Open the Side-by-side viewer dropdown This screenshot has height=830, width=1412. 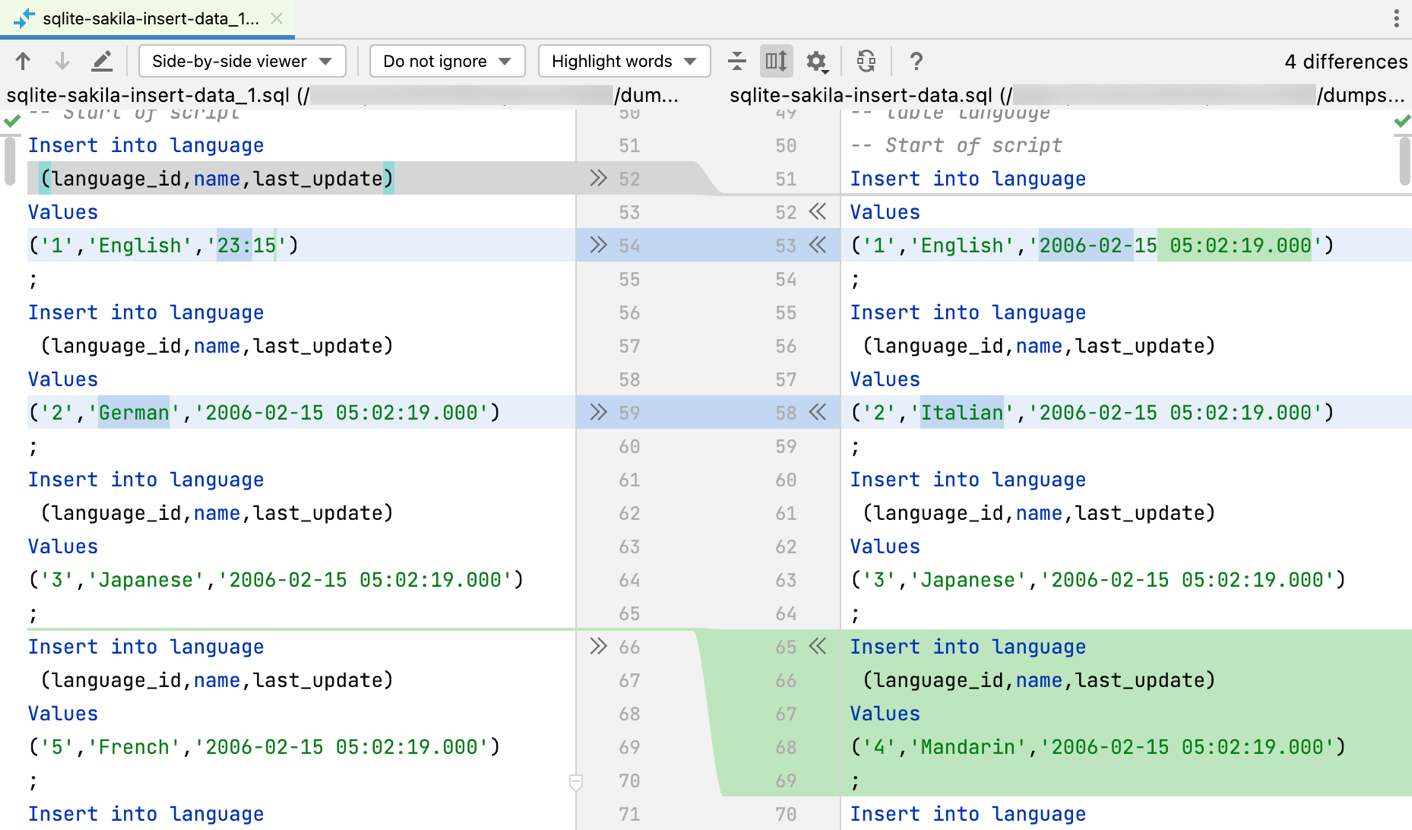[242, 62]
